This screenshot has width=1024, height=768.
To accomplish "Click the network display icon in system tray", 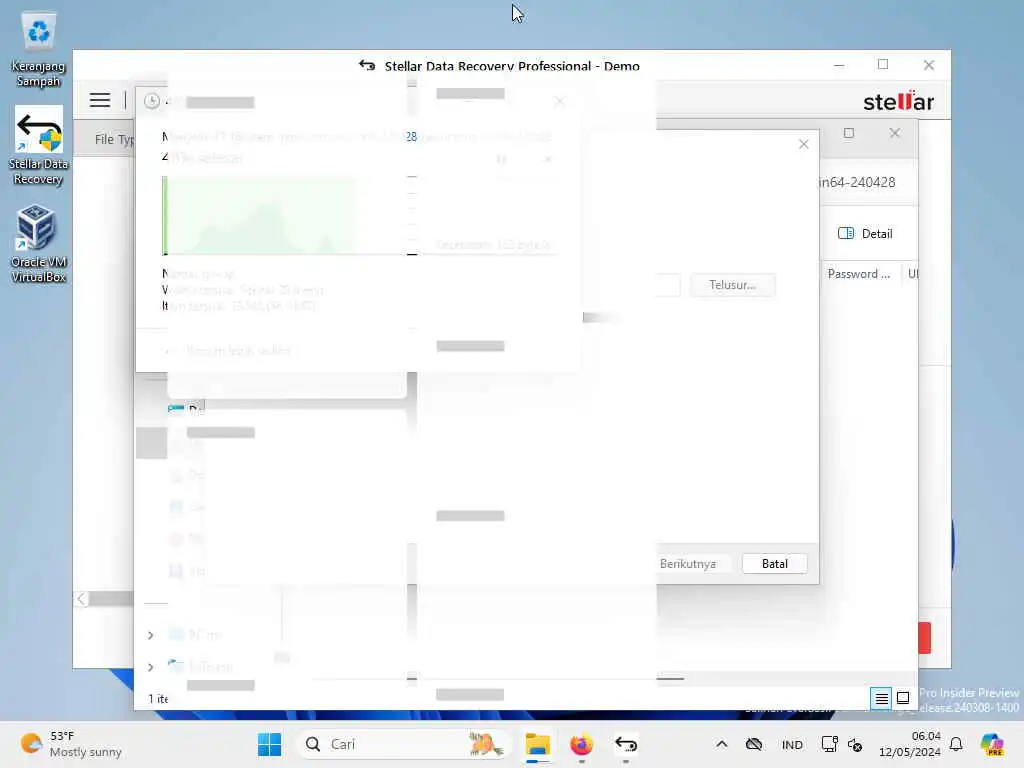I will coord(829,744).
